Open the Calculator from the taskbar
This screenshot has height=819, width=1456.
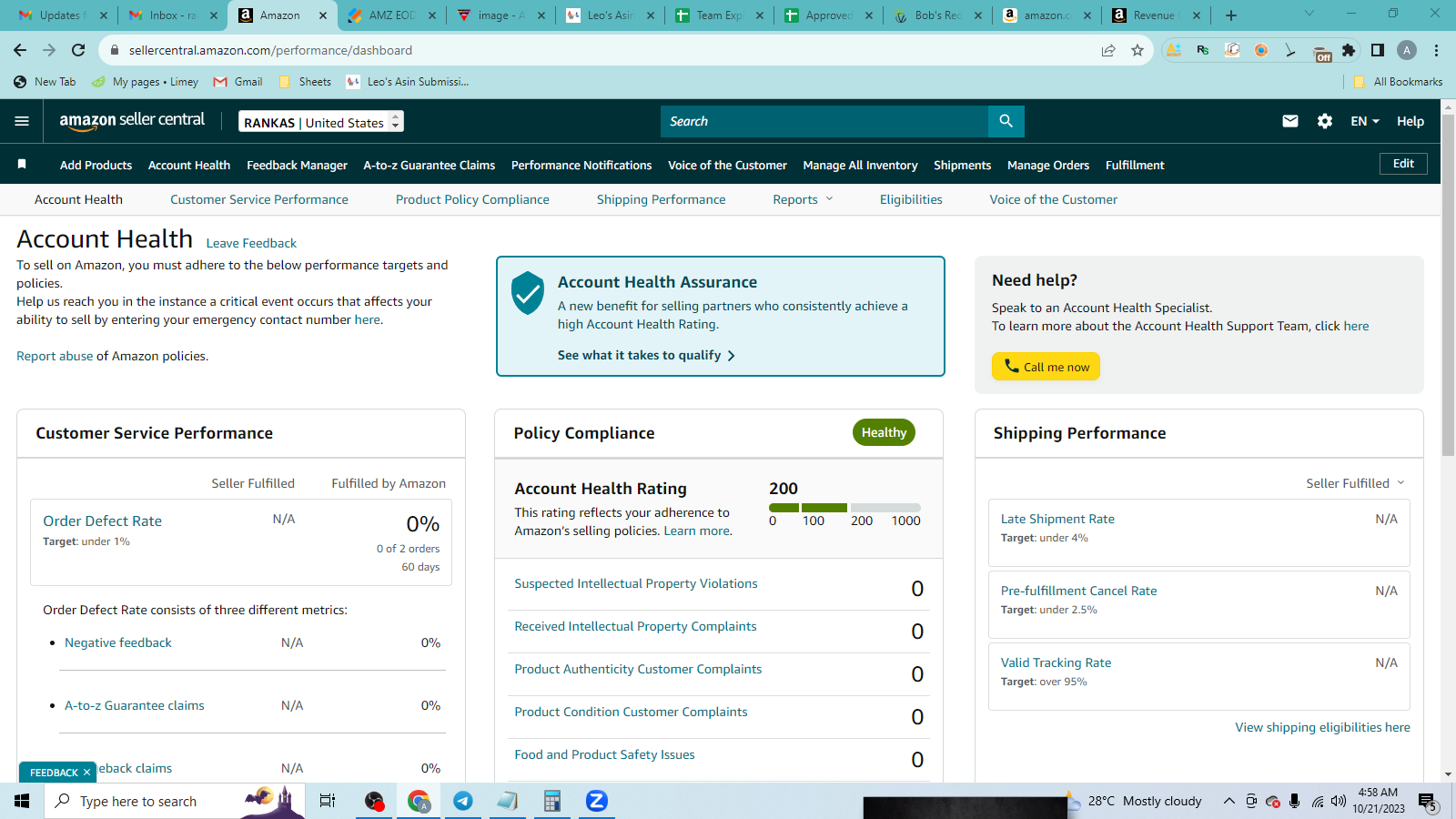551,801
